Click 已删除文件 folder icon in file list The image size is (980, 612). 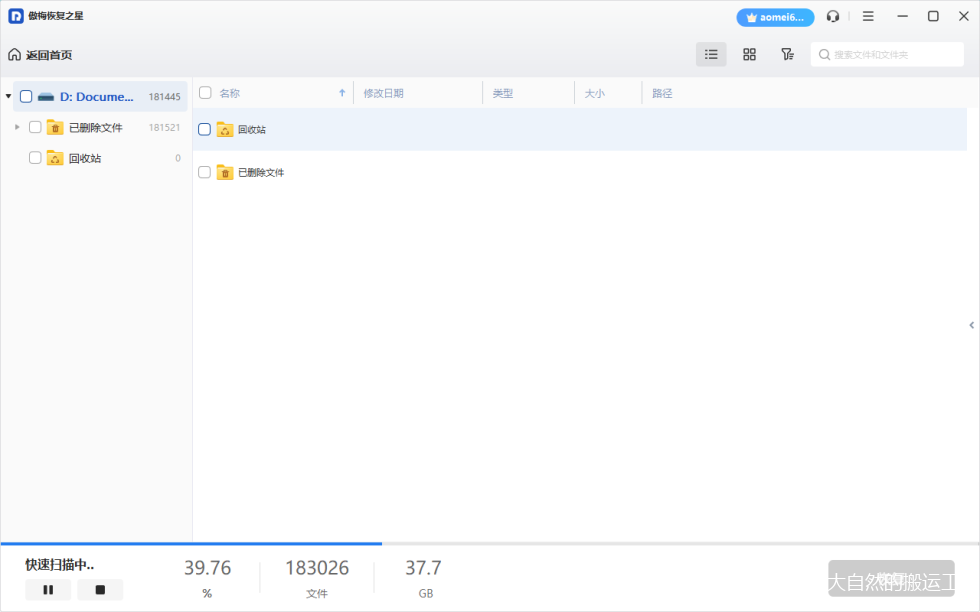[x=225, y=172]
